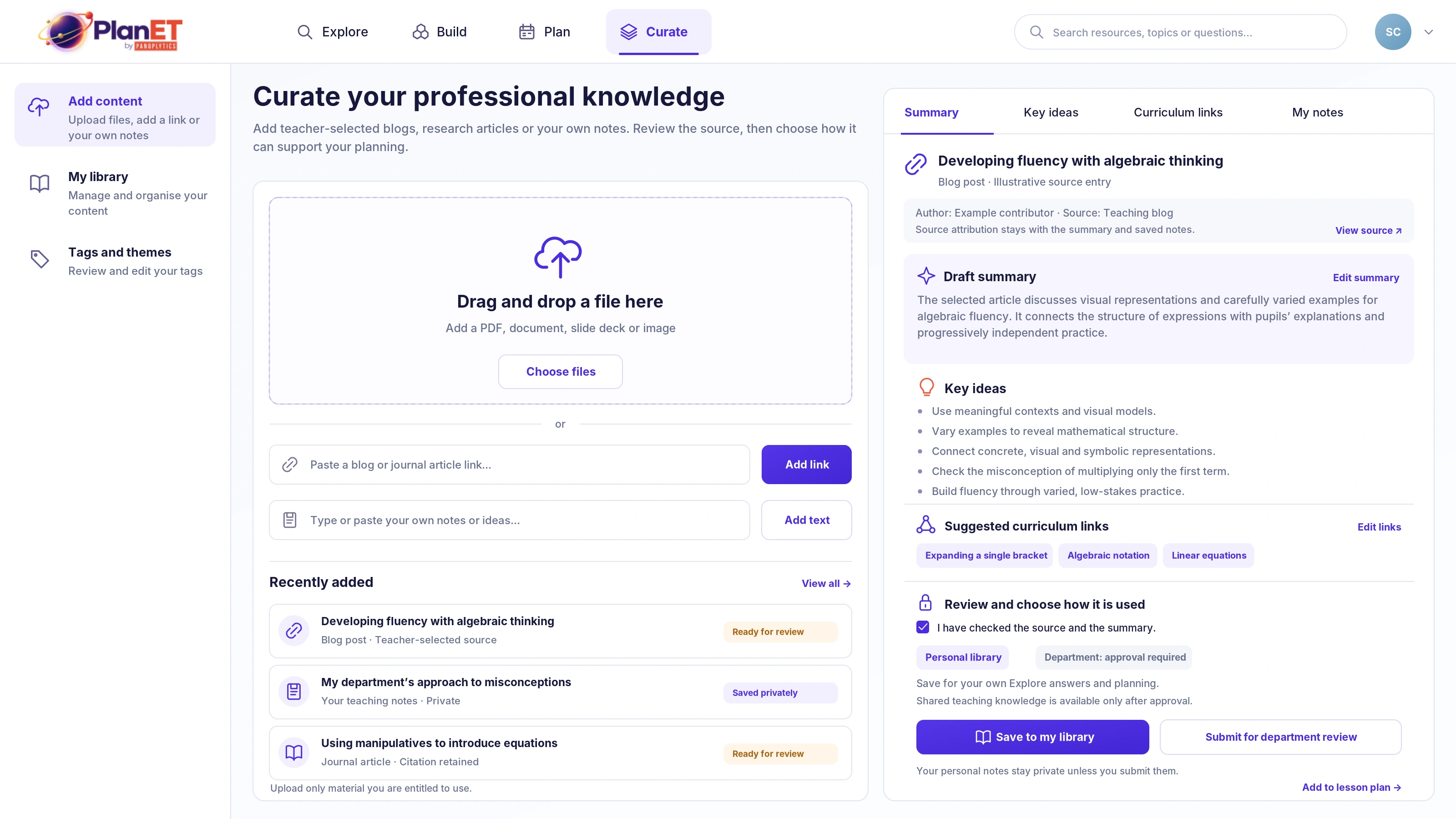Click the cloud upload icon in drop zone
This screenshot has height=819, width=1456.
click(558, 257)
